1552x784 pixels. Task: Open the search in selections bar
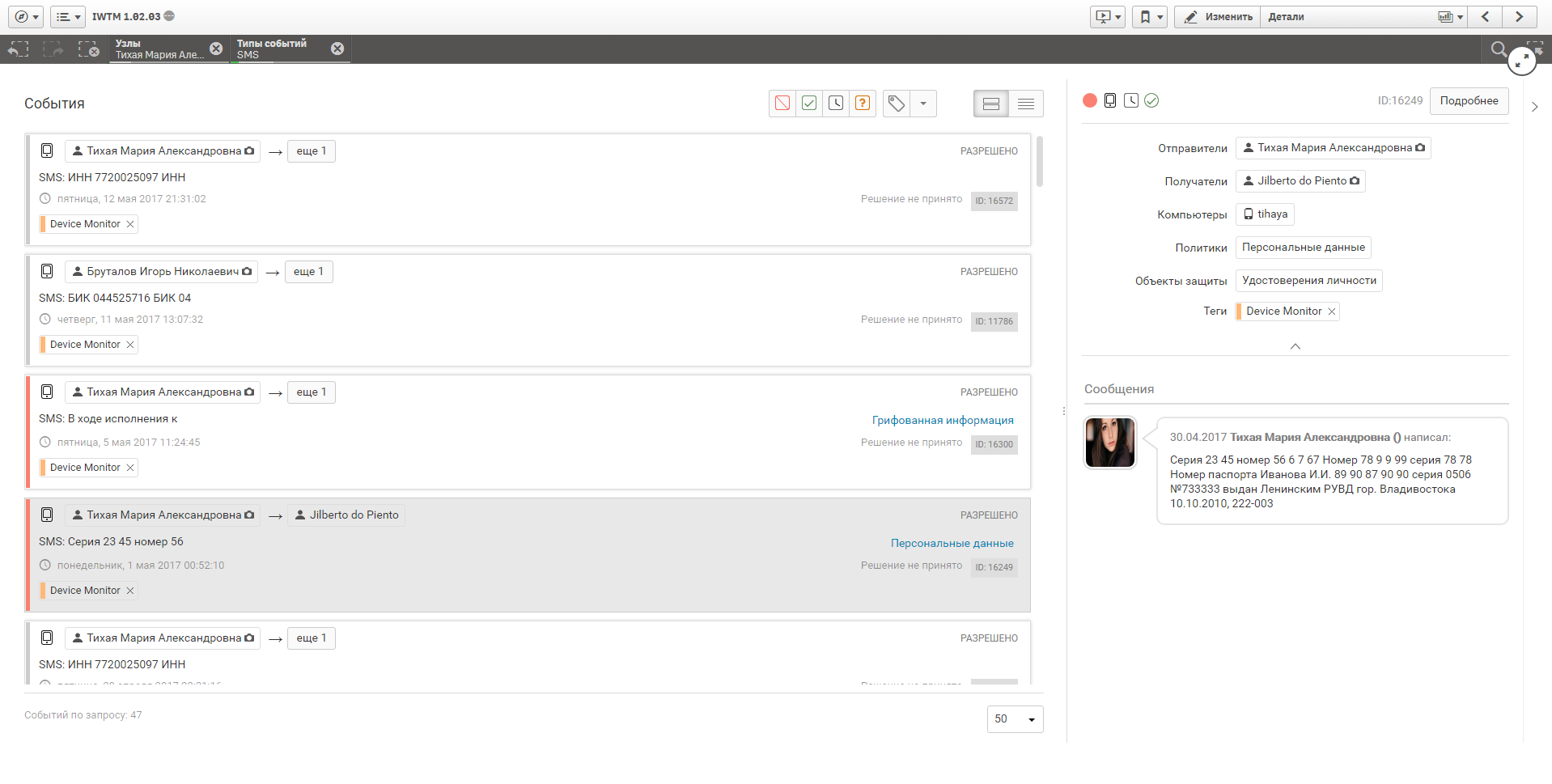pyautogui.click(x=1499, y=49)
